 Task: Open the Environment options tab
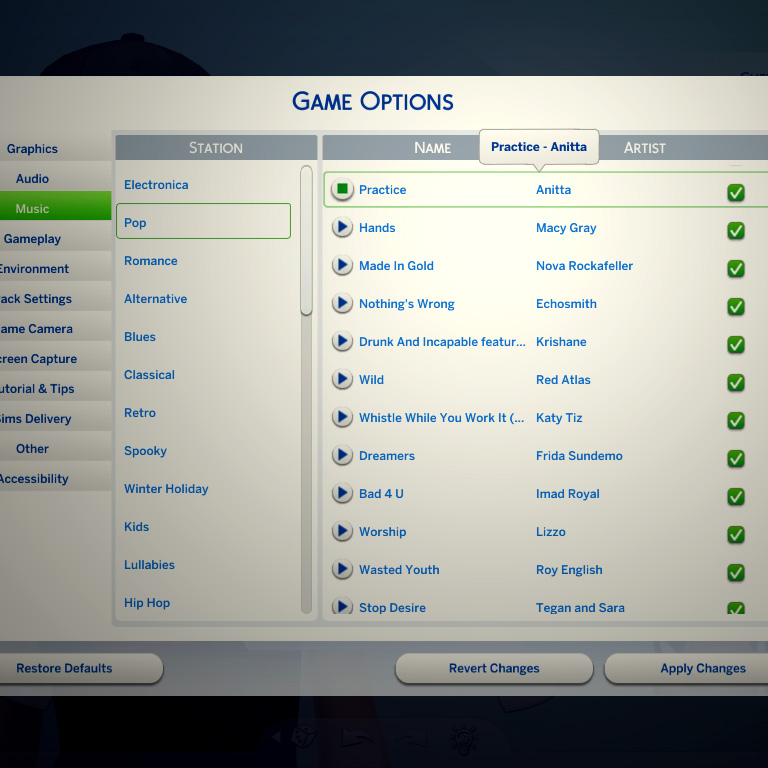(x=55, y=268)
